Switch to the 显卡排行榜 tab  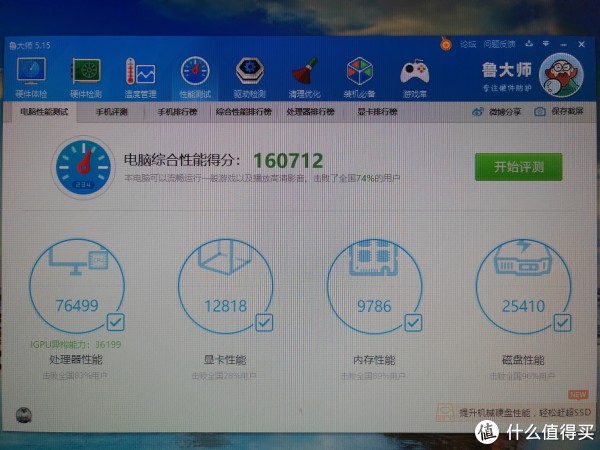[x=377, y=112]
